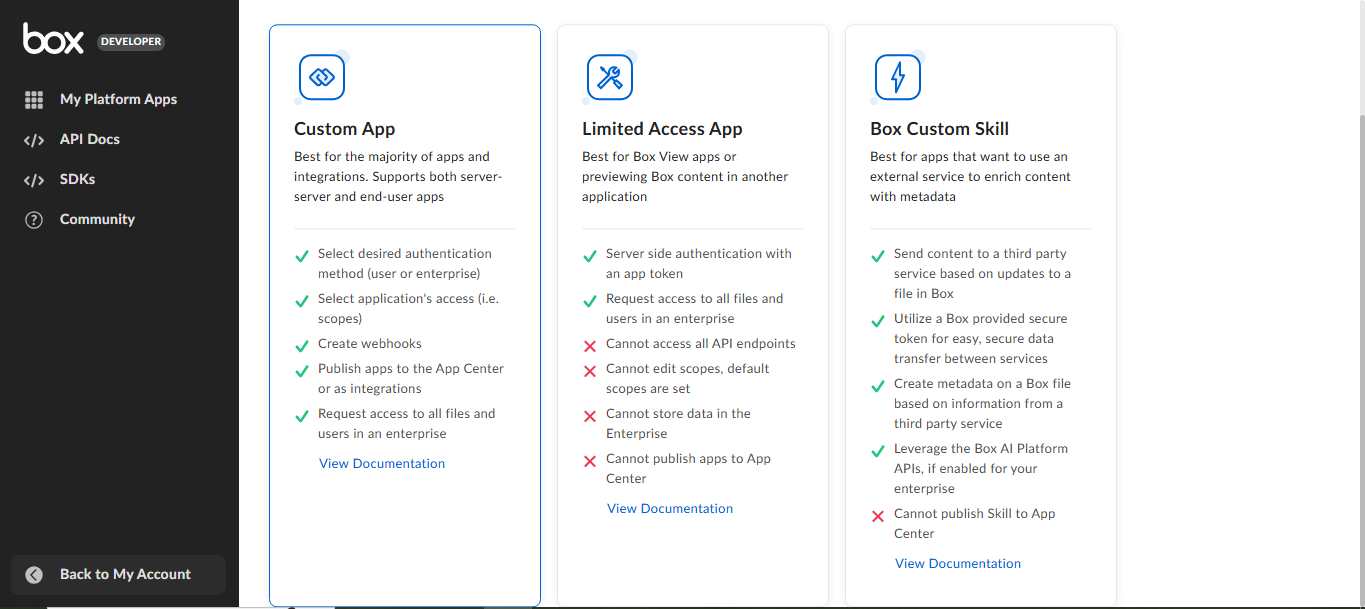The height and width of the screenshot is (609, 1365).
Task: Click checkmark beside Create webhooks
Action: click(302, 346)
